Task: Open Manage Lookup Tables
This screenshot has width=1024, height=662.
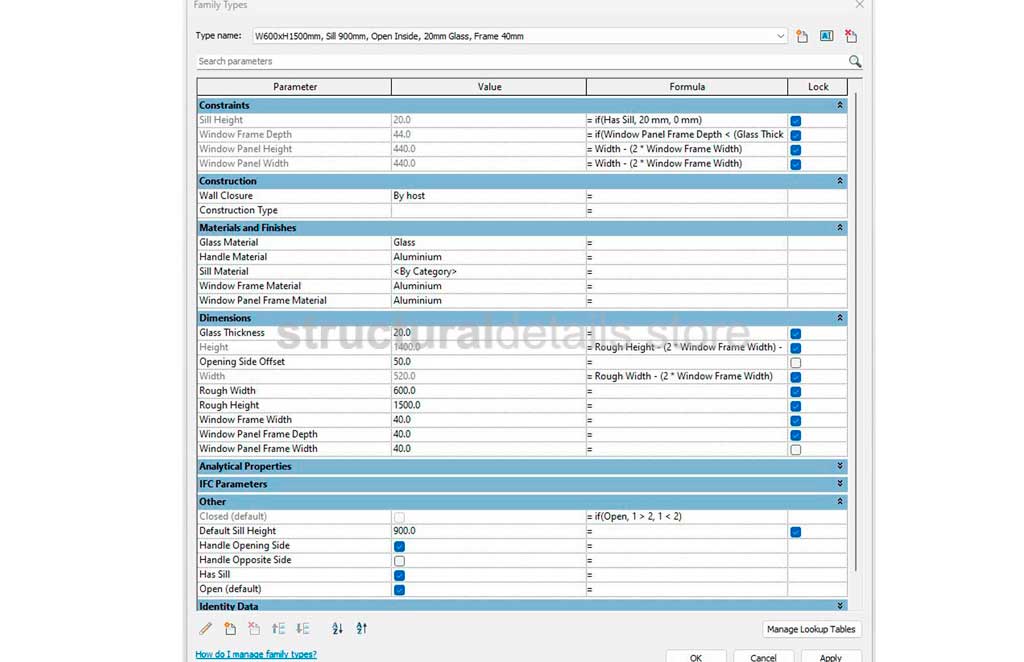Action: click(811, 629)
